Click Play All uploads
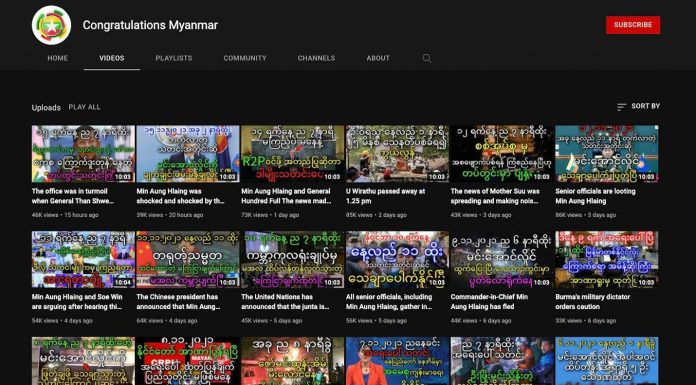Image resolution: width=696 pixels, height=385 pixels. coord(84,107)
